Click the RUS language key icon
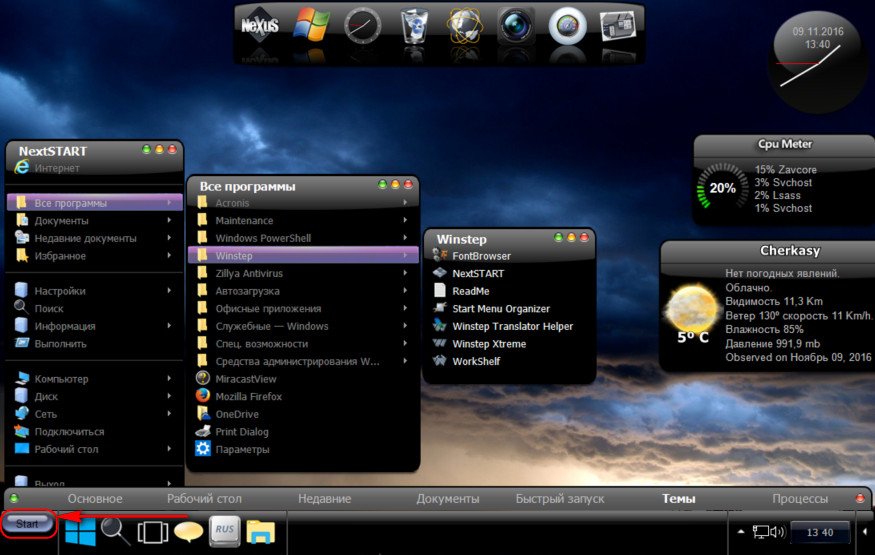This screenshot has width=875, height=555. 224,530
